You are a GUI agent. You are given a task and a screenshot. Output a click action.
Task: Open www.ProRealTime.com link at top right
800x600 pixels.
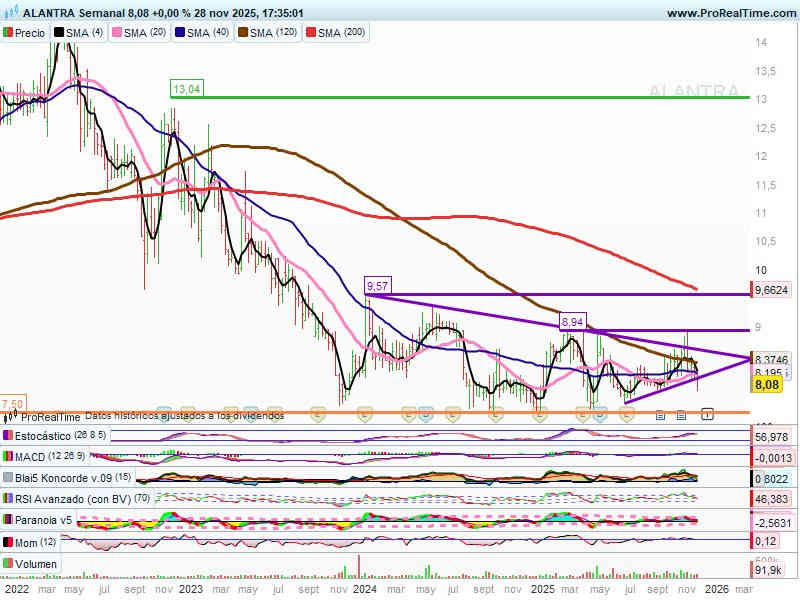pyautogui.click(x=730, y=13)
